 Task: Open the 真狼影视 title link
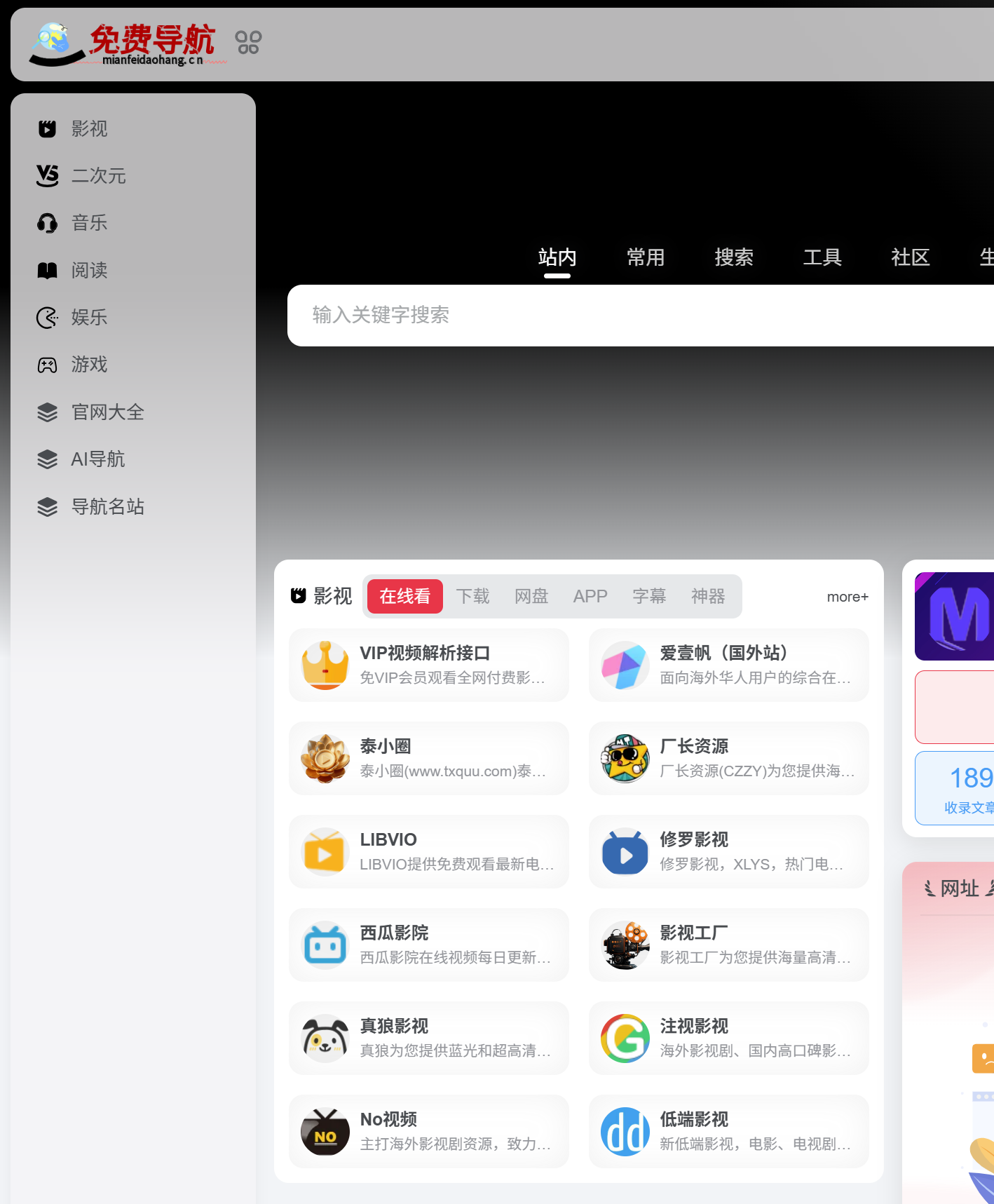click(x=394, y=1026)
